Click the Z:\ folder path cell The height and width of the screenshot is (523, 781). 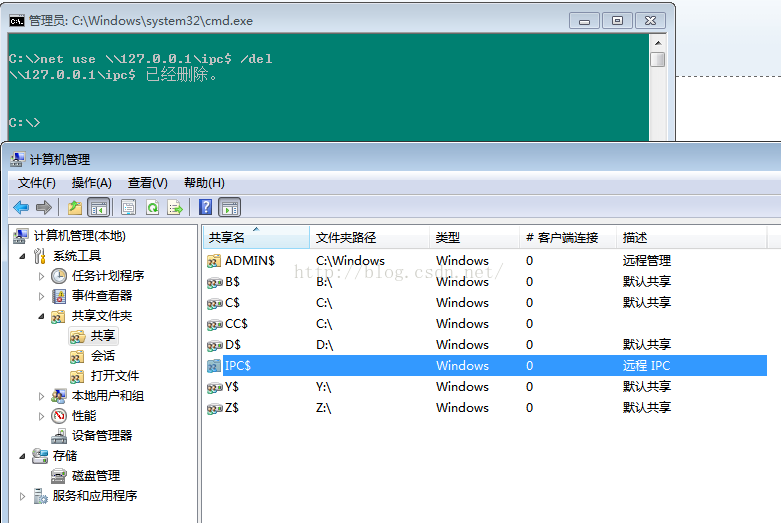point(323,408)
